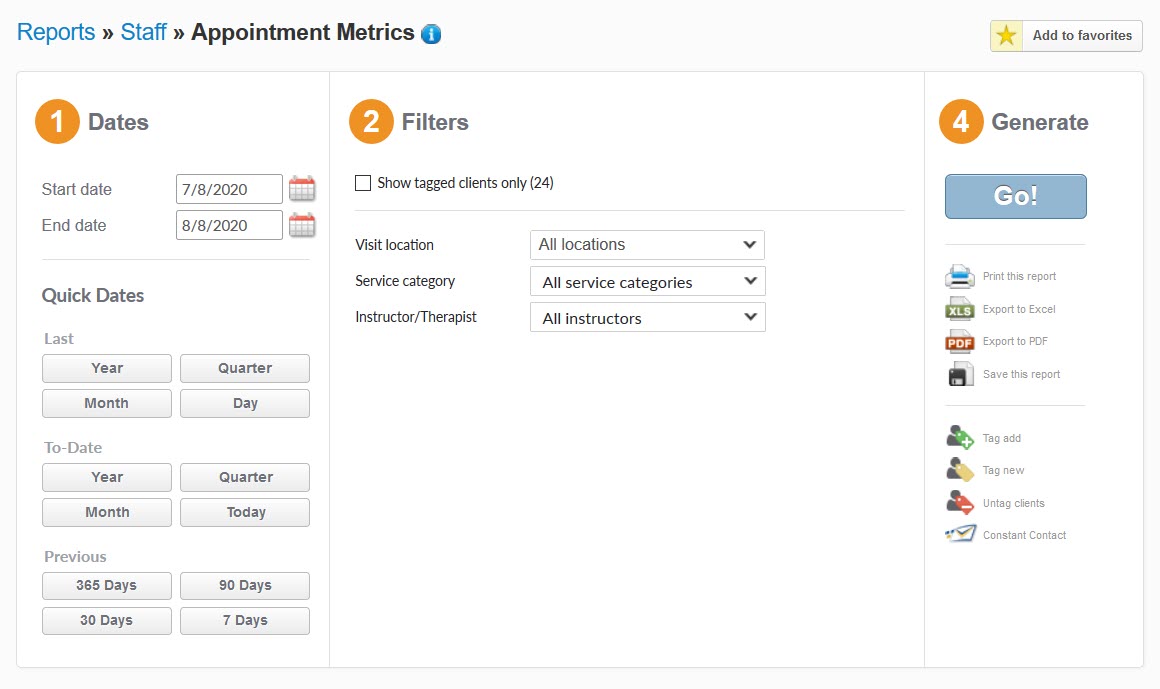The height and width of the screenshot is (689, 1160).
Task: Save this report using the disk icon
Action: [959, 373]
